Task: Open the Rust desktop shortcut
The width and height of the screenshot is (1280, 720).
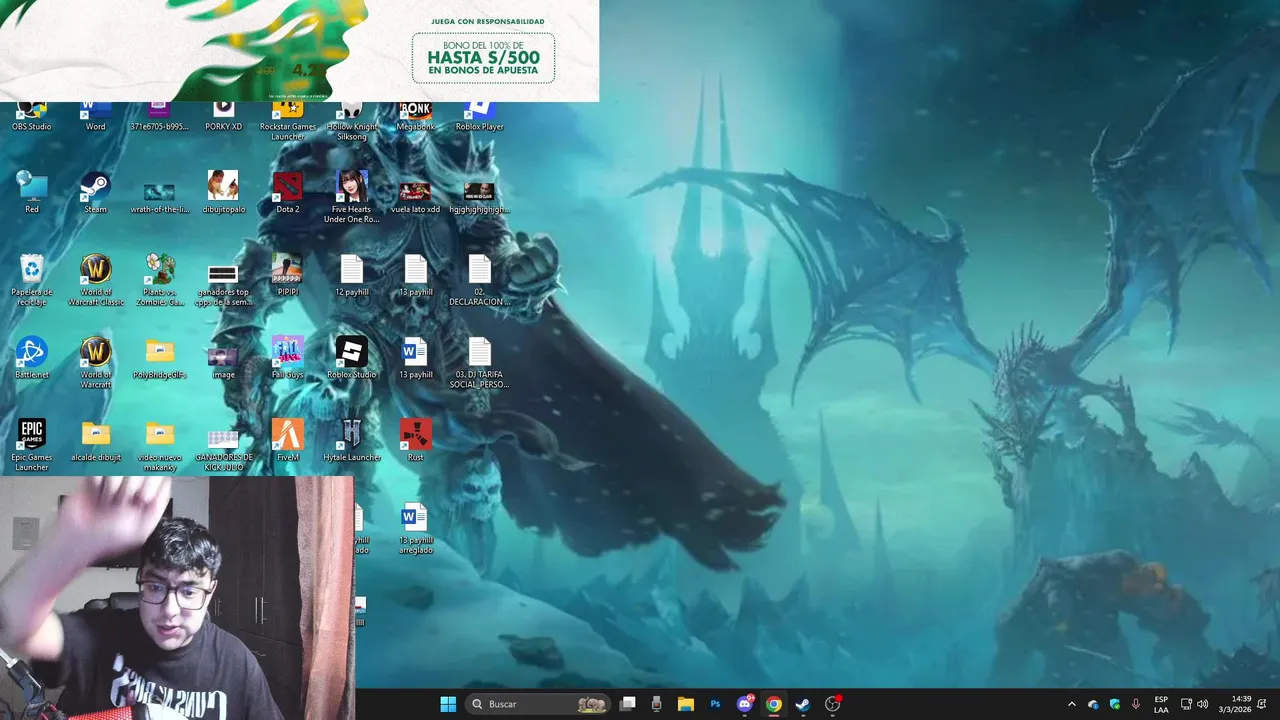Action: click(x=415, y=441)
